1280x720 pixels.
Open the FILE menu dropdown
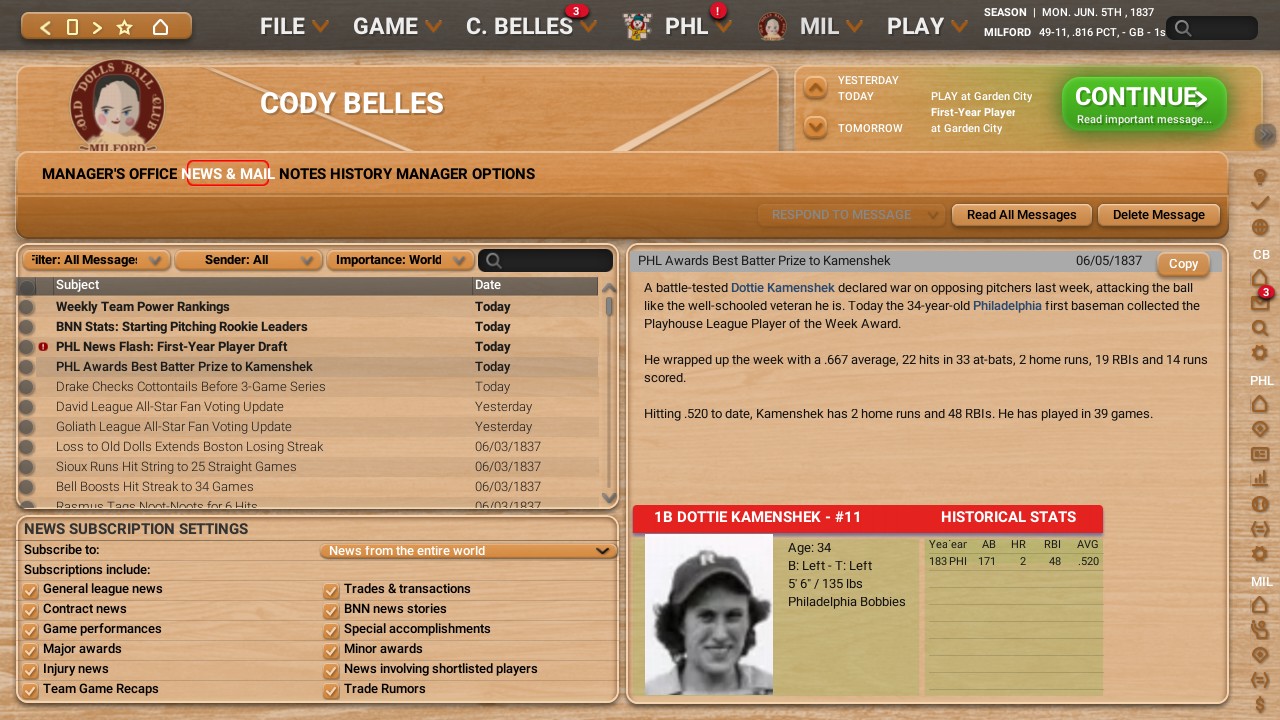[x=294, y=26]
